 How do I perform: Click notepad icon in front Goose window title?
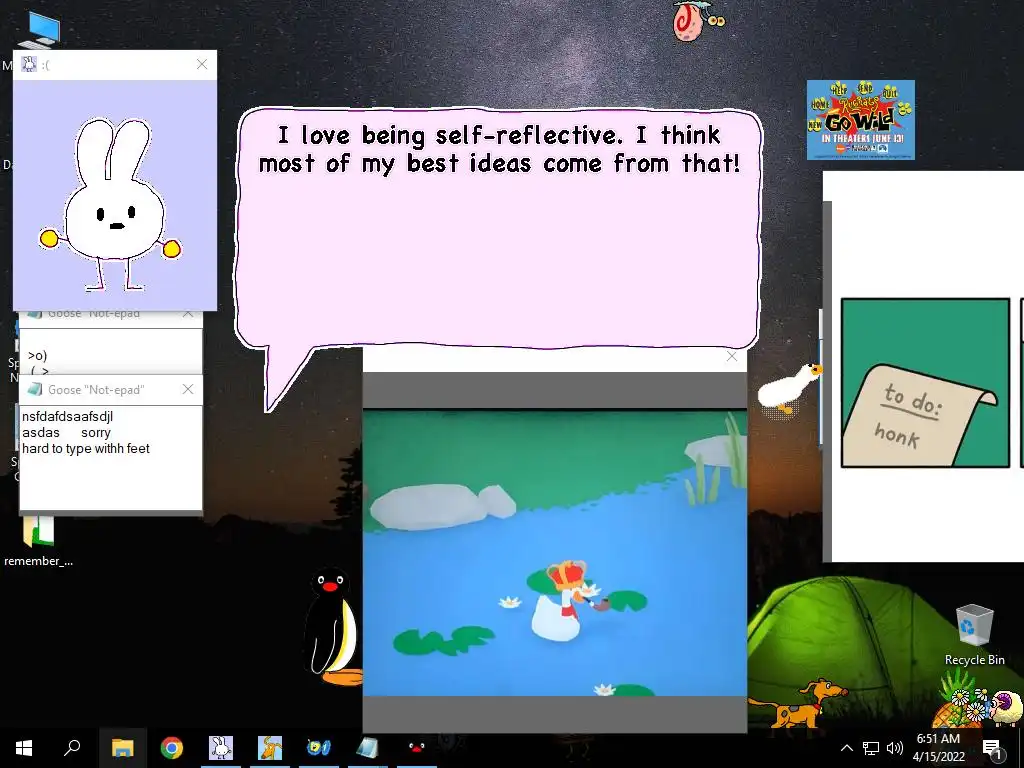[35, 389]
